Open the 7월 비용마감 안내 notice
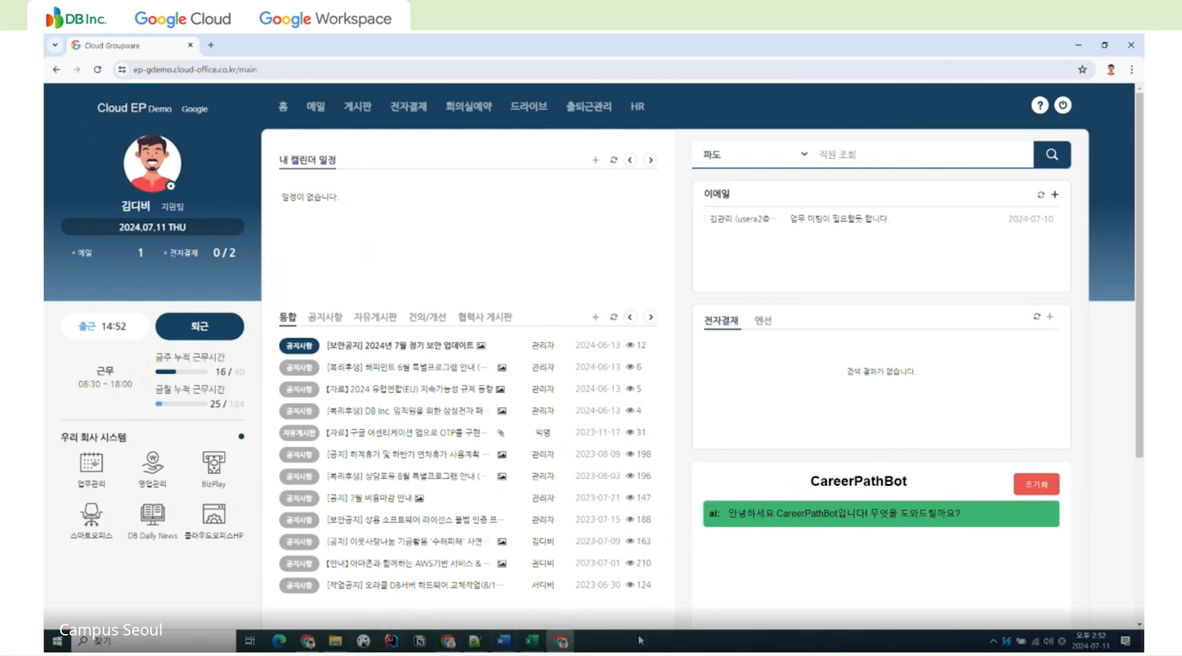The height and width of the screenshot is (656, 1182). click(369, 498)
